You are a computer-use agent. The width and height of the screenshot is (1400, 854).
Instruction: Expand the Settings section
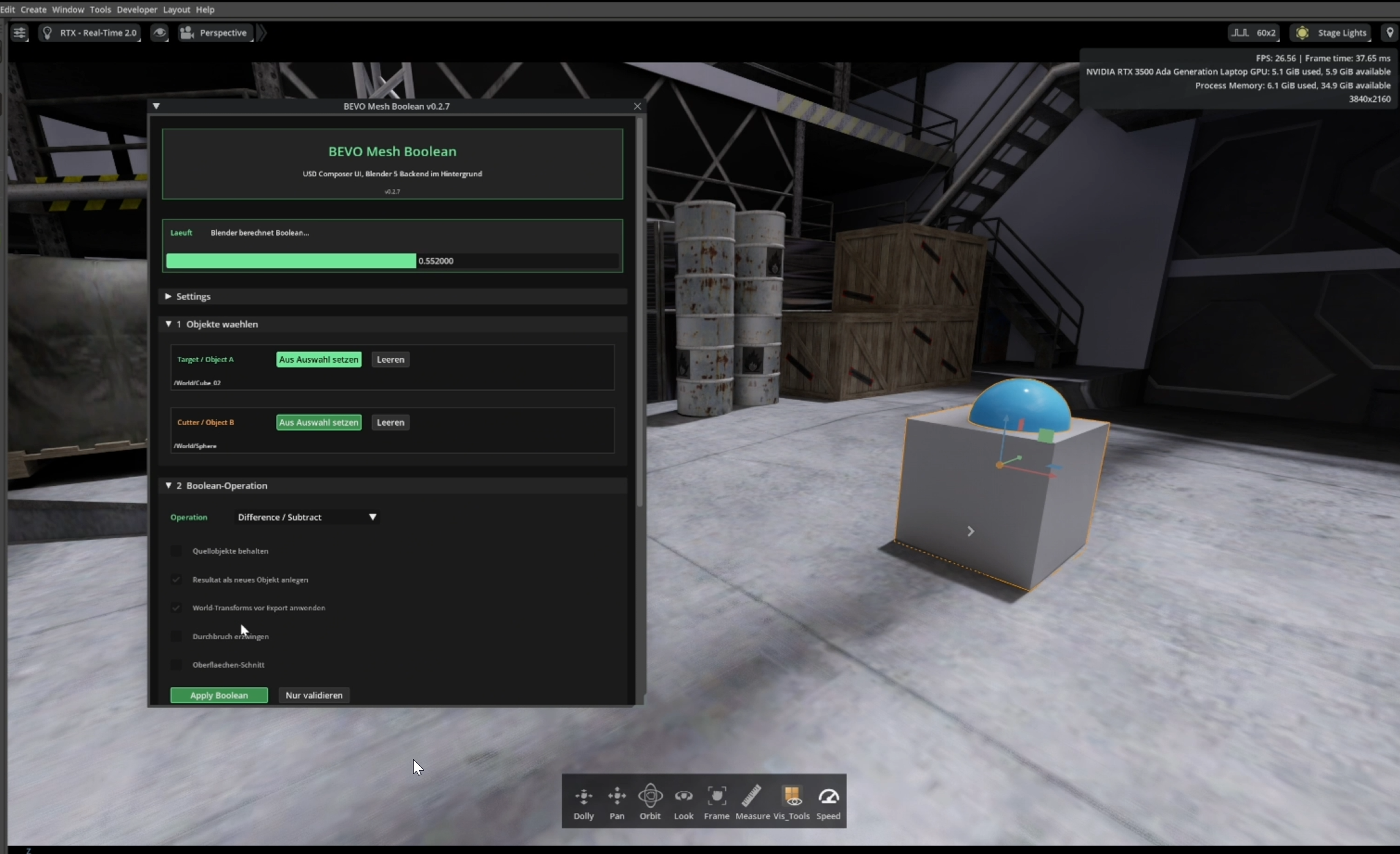tap(392, 296)
